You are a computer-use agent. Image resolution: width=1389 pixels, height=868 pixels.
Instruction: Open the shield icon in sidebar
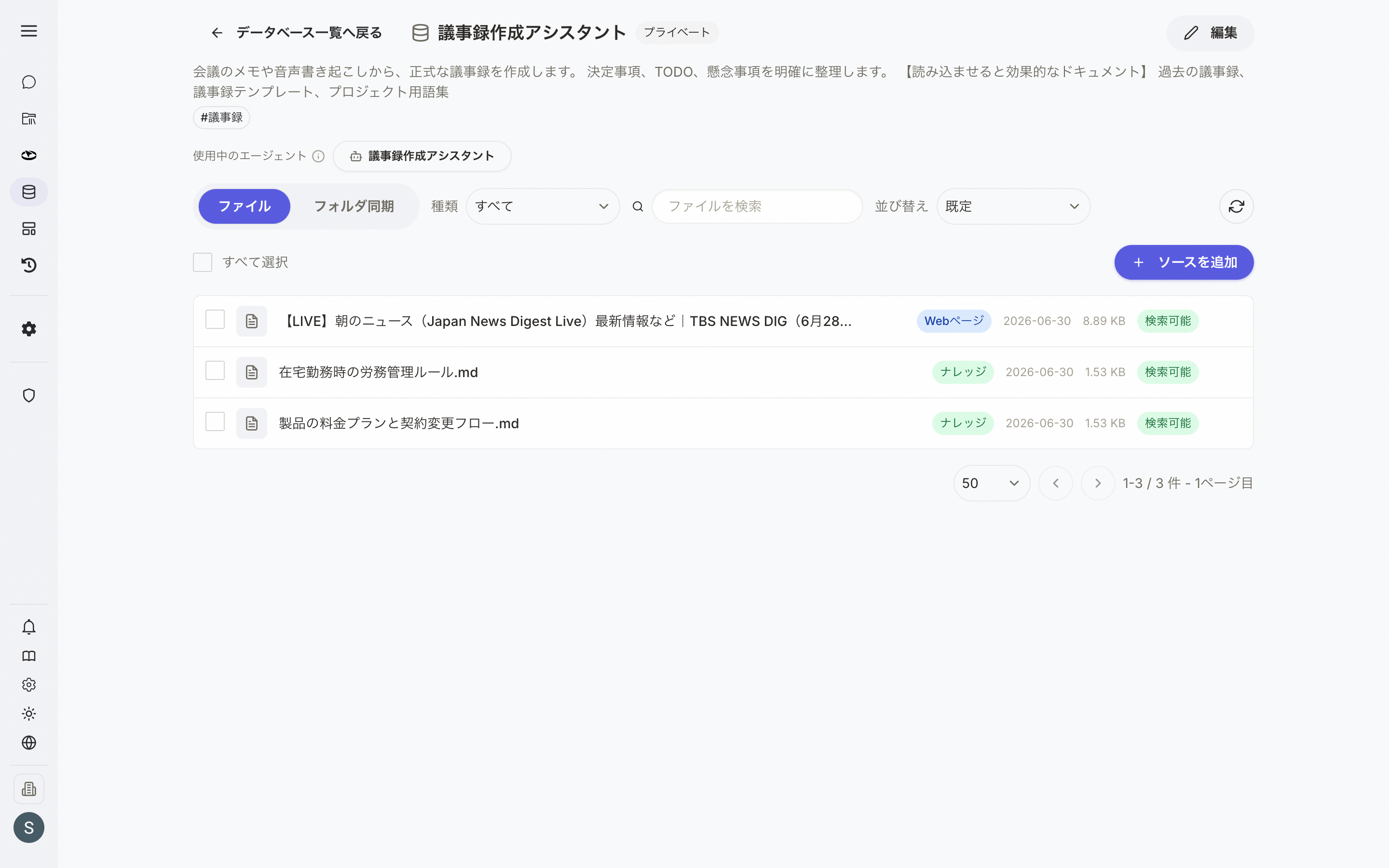tap(29, 395)
